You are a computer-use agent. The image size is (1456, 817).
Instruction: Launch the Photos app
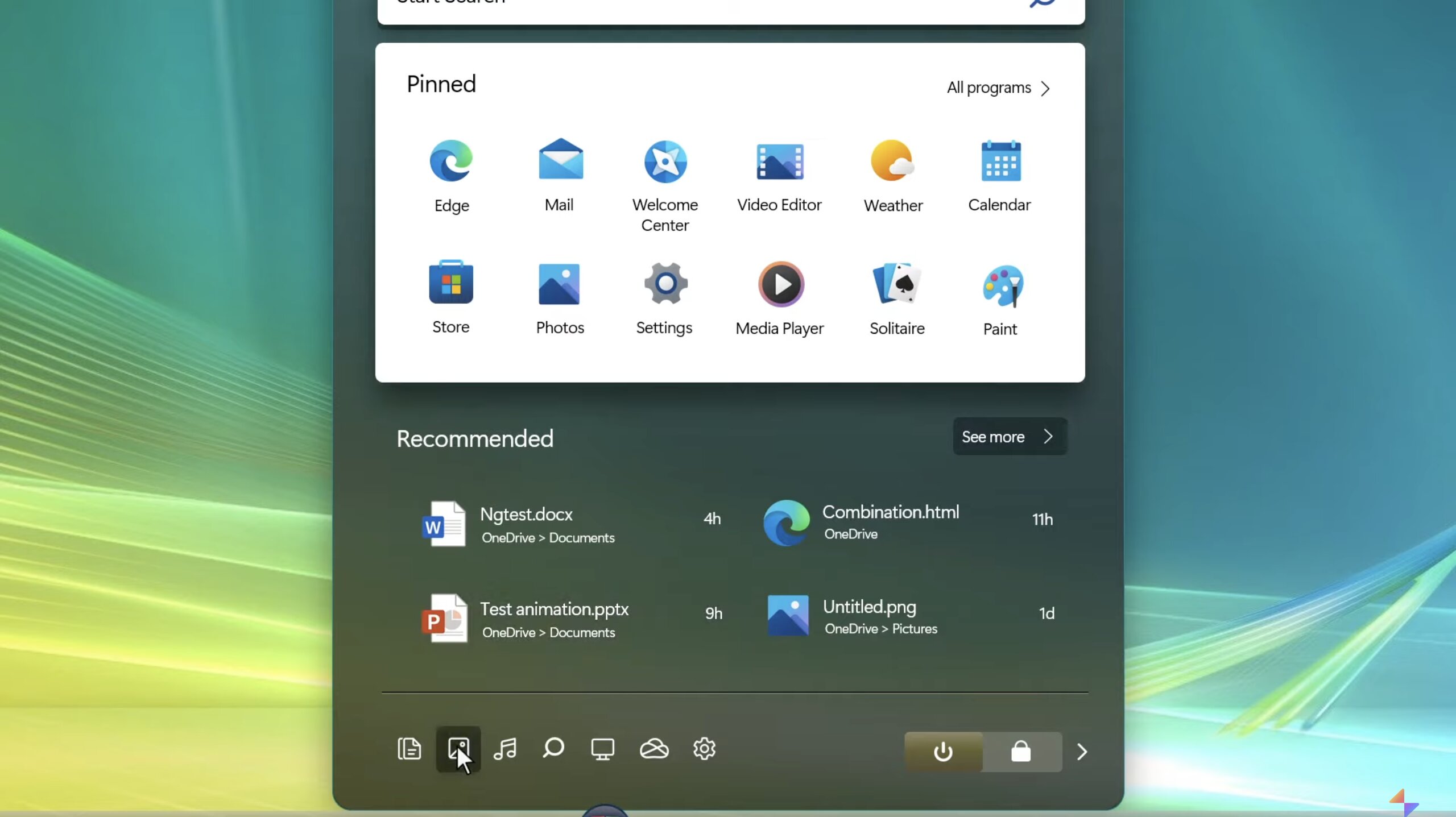pyautogui.click(x=560, y=298)
